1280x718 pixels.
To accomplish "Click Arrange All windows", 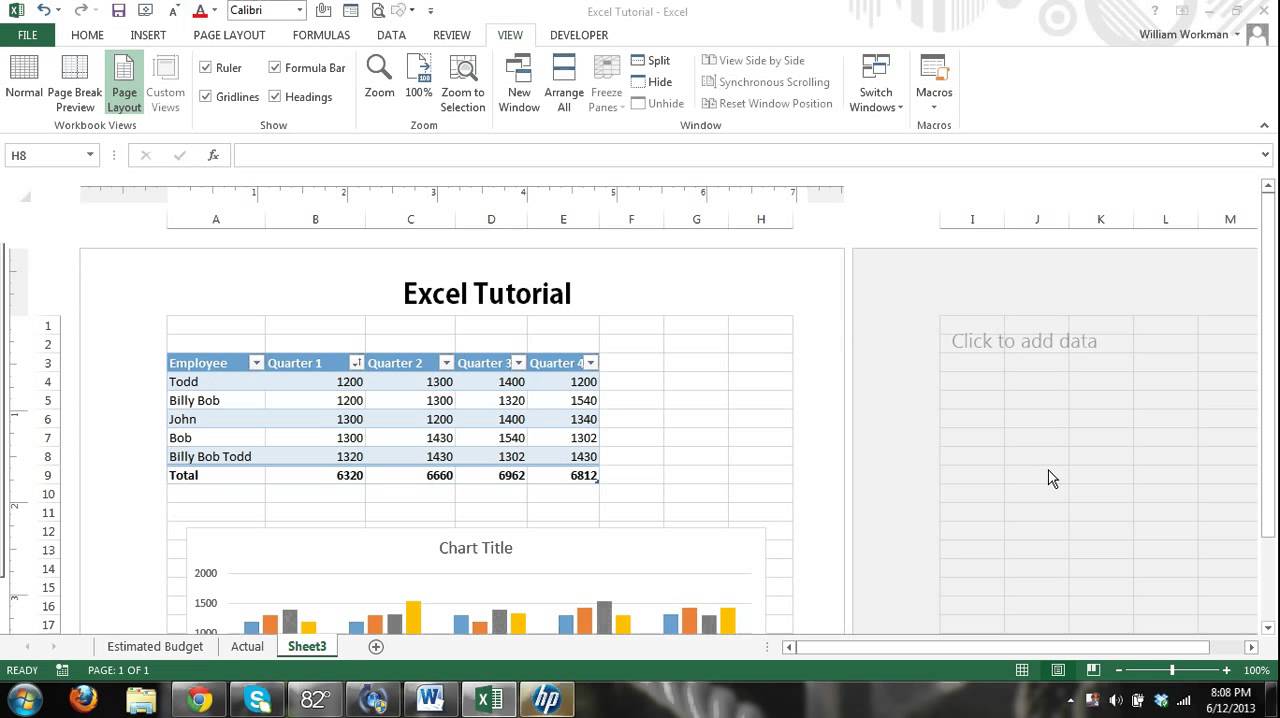I will pyautogui.click(x=564, y=82).
